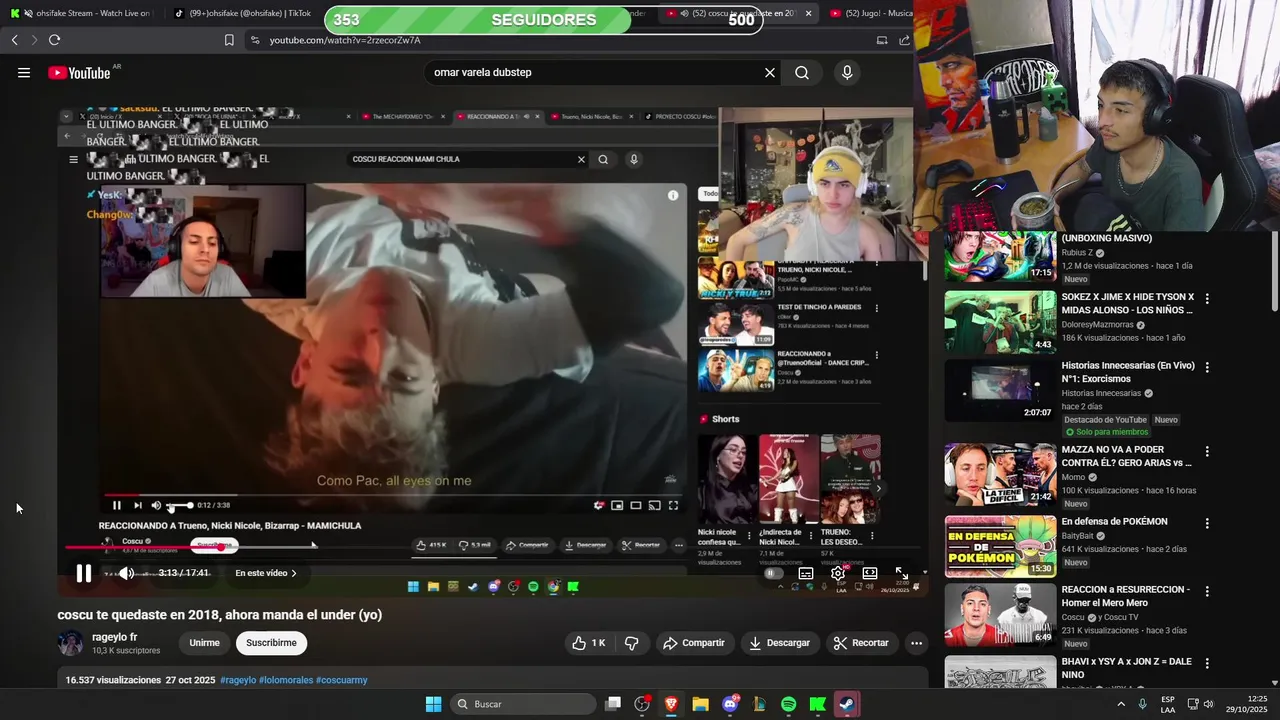Viewport: 1280px width, 720px height.
Task: Mute the main video volume
Action: (x=126, y=573)
